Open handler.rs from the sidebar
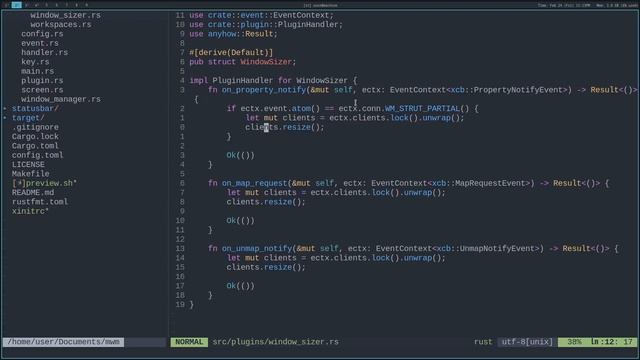The image size is (640, 360). (x=44, y=53)
